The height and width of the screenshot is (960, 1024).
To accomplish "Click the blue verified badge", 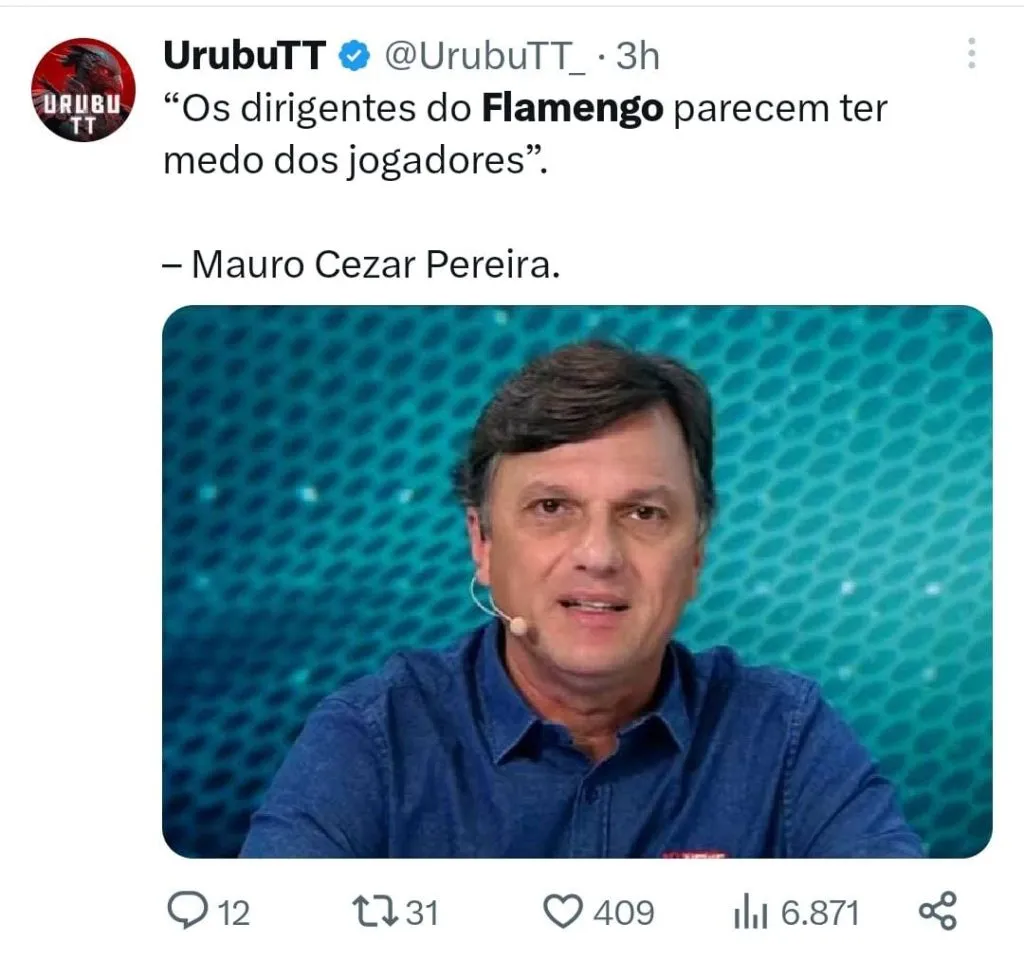I will (355, 56).
